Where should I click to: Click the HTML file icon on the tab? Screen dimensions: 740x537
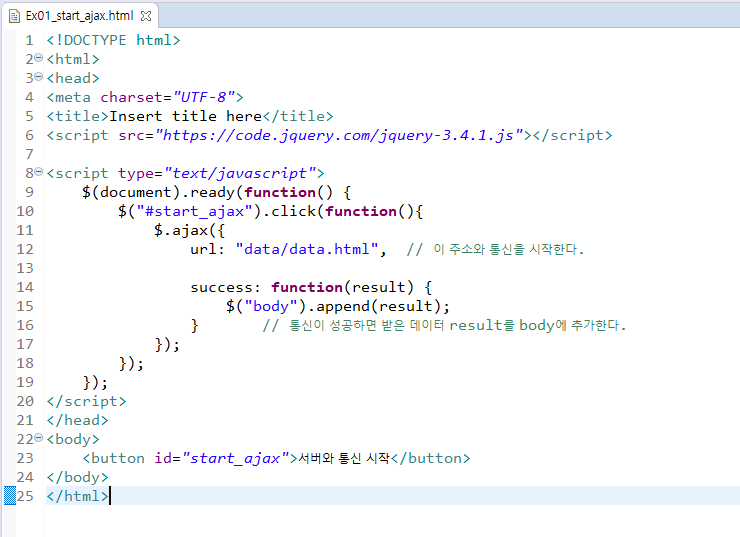[14, 16]
